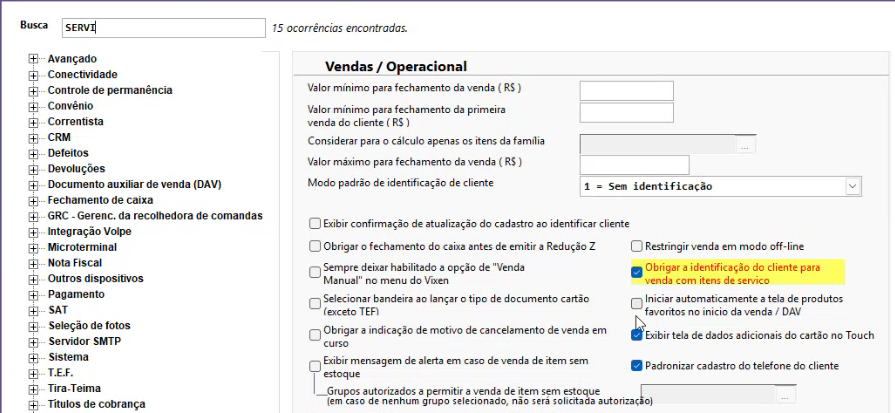895x413 pixels.
Task: Expand the Nota Fiscal tree node
Action: [x=33, y=263]
